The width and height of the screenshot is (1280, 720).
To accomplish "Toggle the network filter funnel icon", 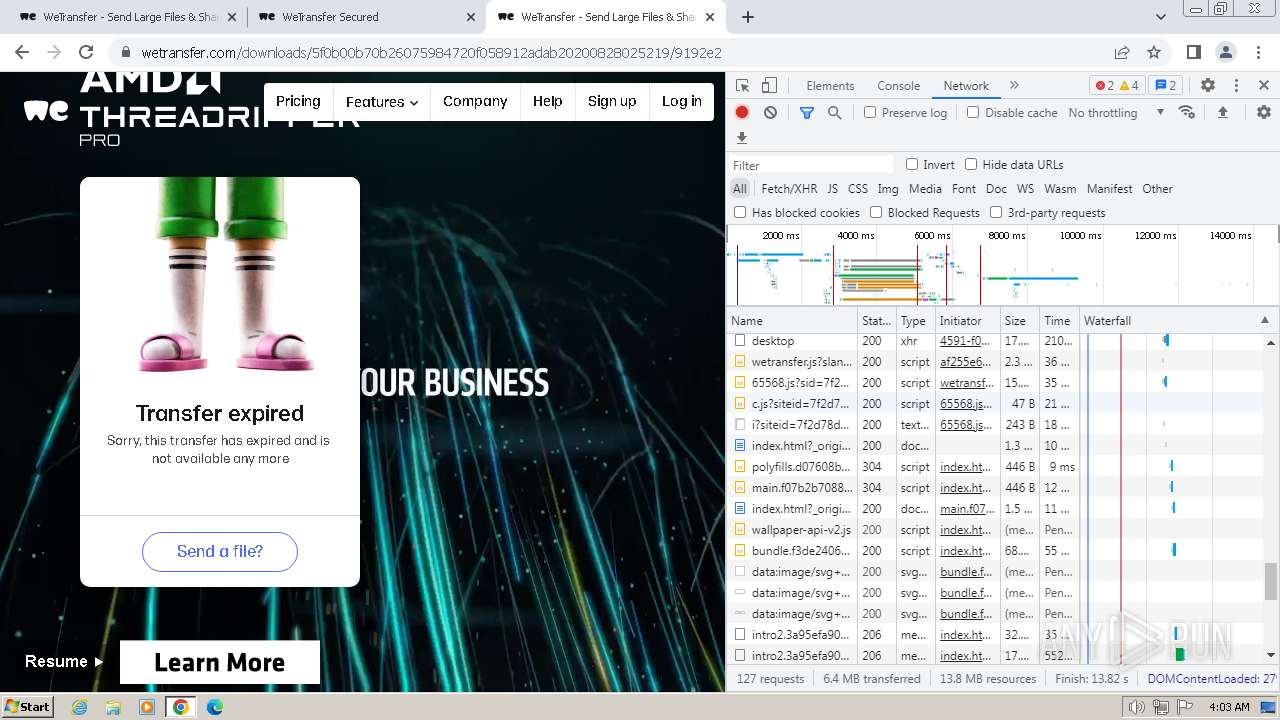I will pyautogui.click(x=807, y=113).
